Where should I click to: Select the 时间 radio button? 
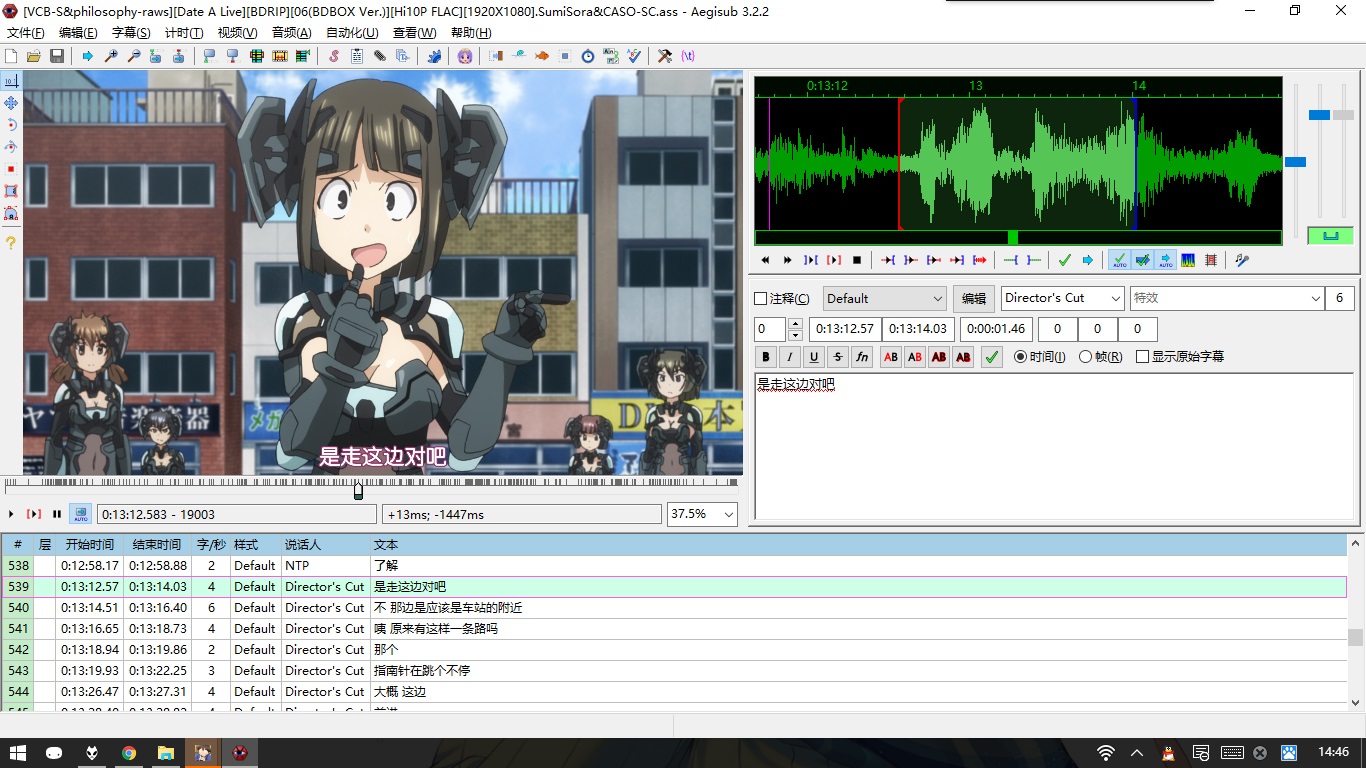1020,357
